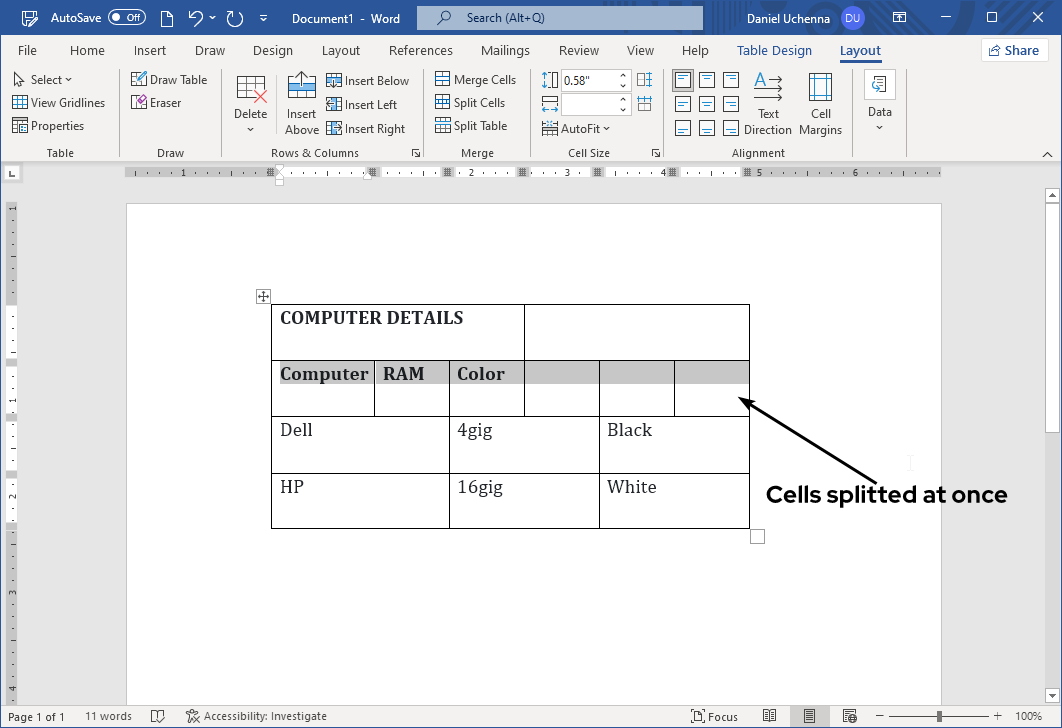Turn AutoSave on
Viewport: 1062px width, 728px height.
[126, 17]
